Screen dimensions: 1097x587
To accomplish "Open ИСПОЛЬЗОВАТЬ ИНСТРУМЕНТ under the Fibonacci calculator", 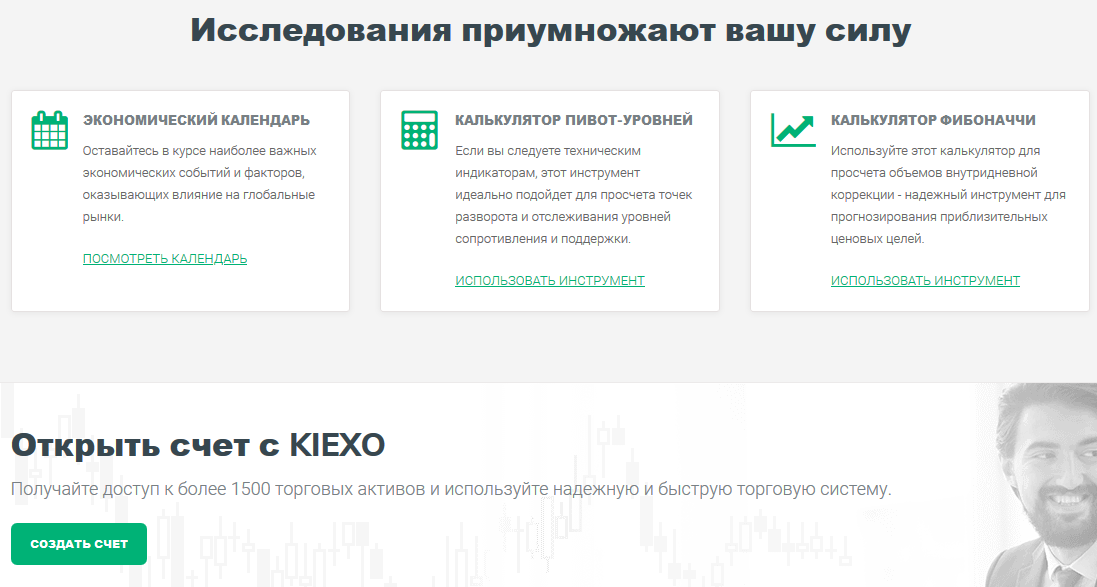I will [x=926, y=281].
